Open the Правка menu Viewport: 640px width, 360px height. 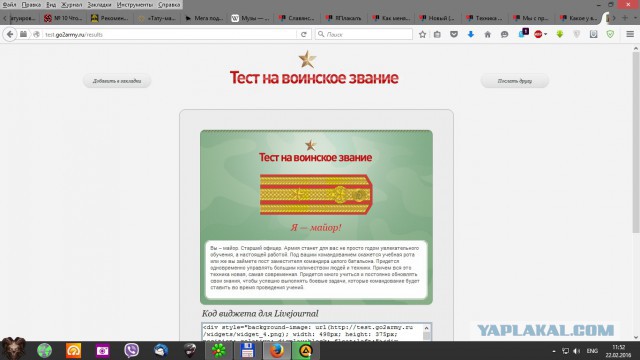[x=31, y=4]
